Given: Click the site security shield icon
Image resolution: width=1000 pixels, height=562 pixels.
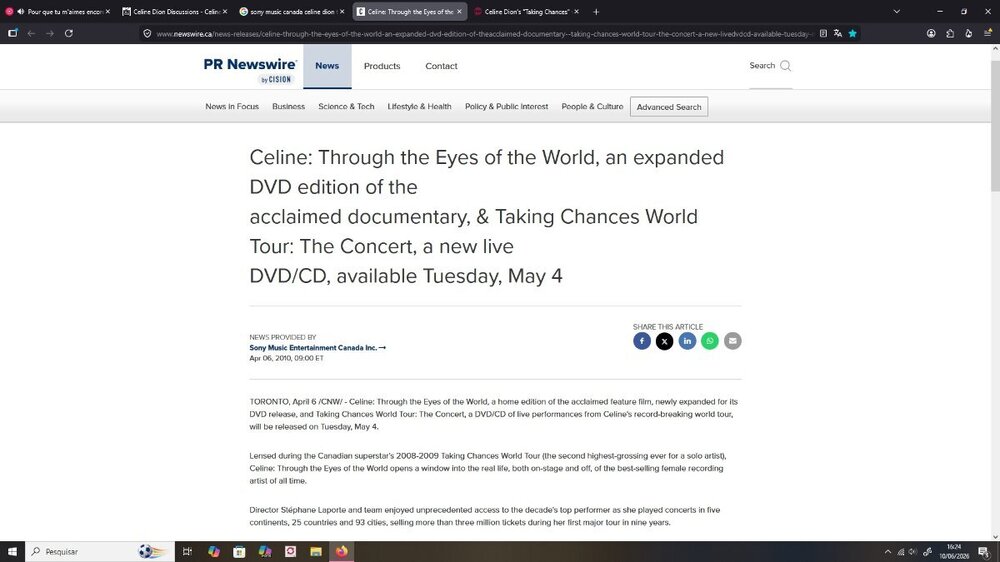Looking at the screenshot, I should pyautogui.click(x=147, y=33).
